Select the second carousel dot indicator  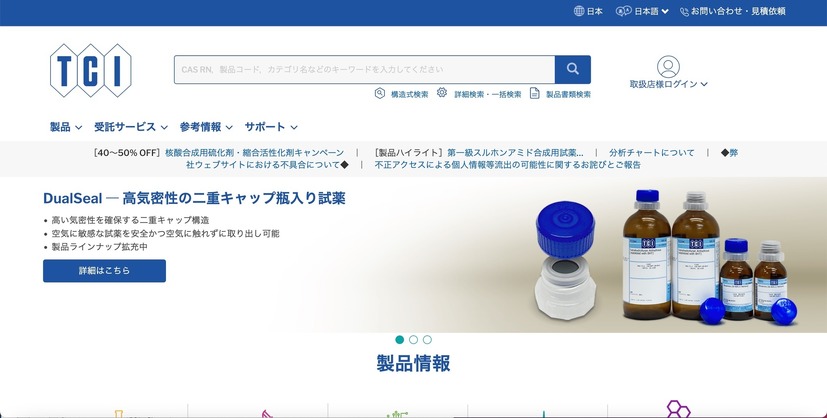(414, 339)
